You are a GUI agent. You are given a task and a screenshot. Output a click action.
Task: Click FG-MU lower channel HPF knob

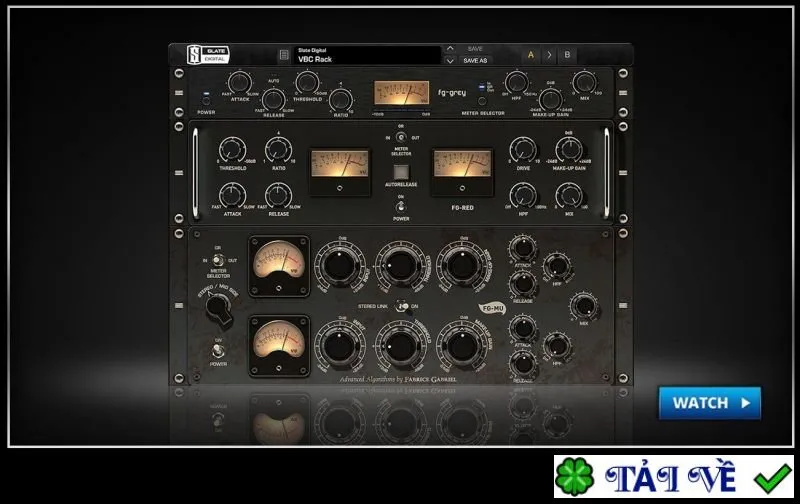pos(557,346)
